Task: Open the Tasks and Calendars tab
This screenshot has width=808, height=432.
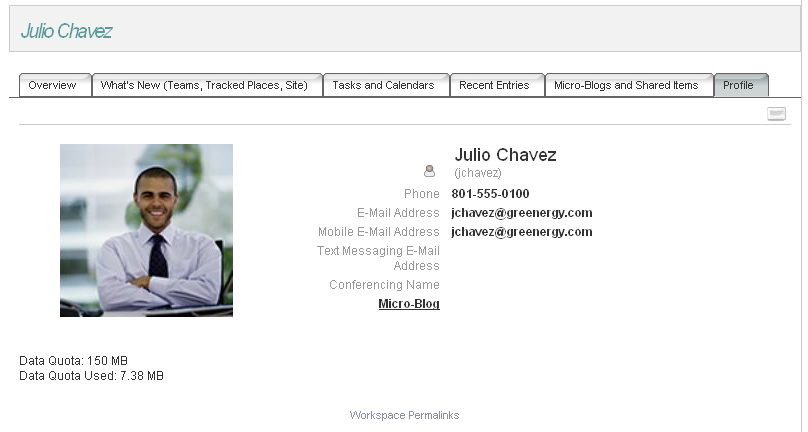Action: click(386, 85)
